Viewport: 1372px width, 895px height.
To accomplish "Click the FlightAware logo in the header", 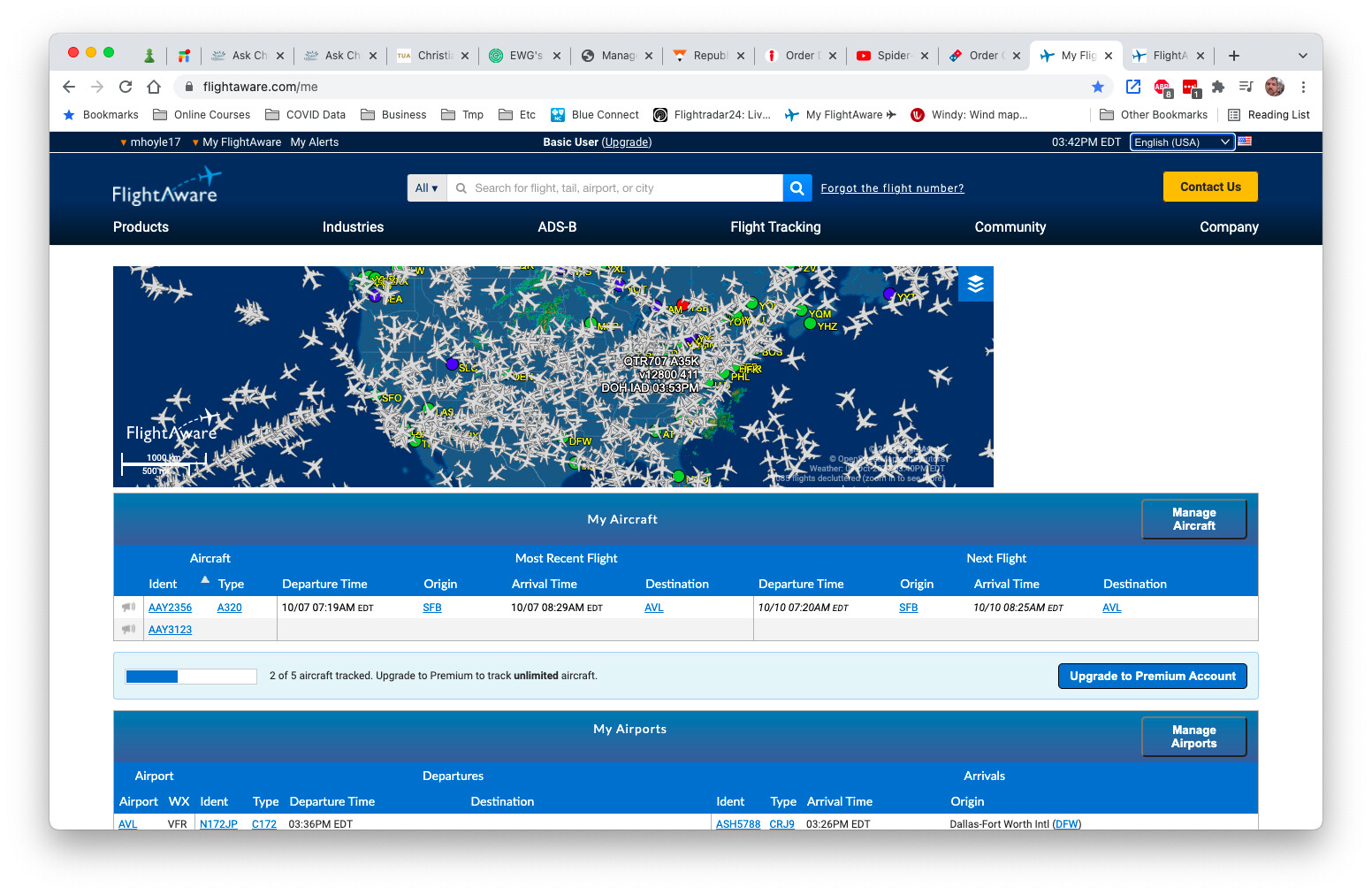I will 165,187.
